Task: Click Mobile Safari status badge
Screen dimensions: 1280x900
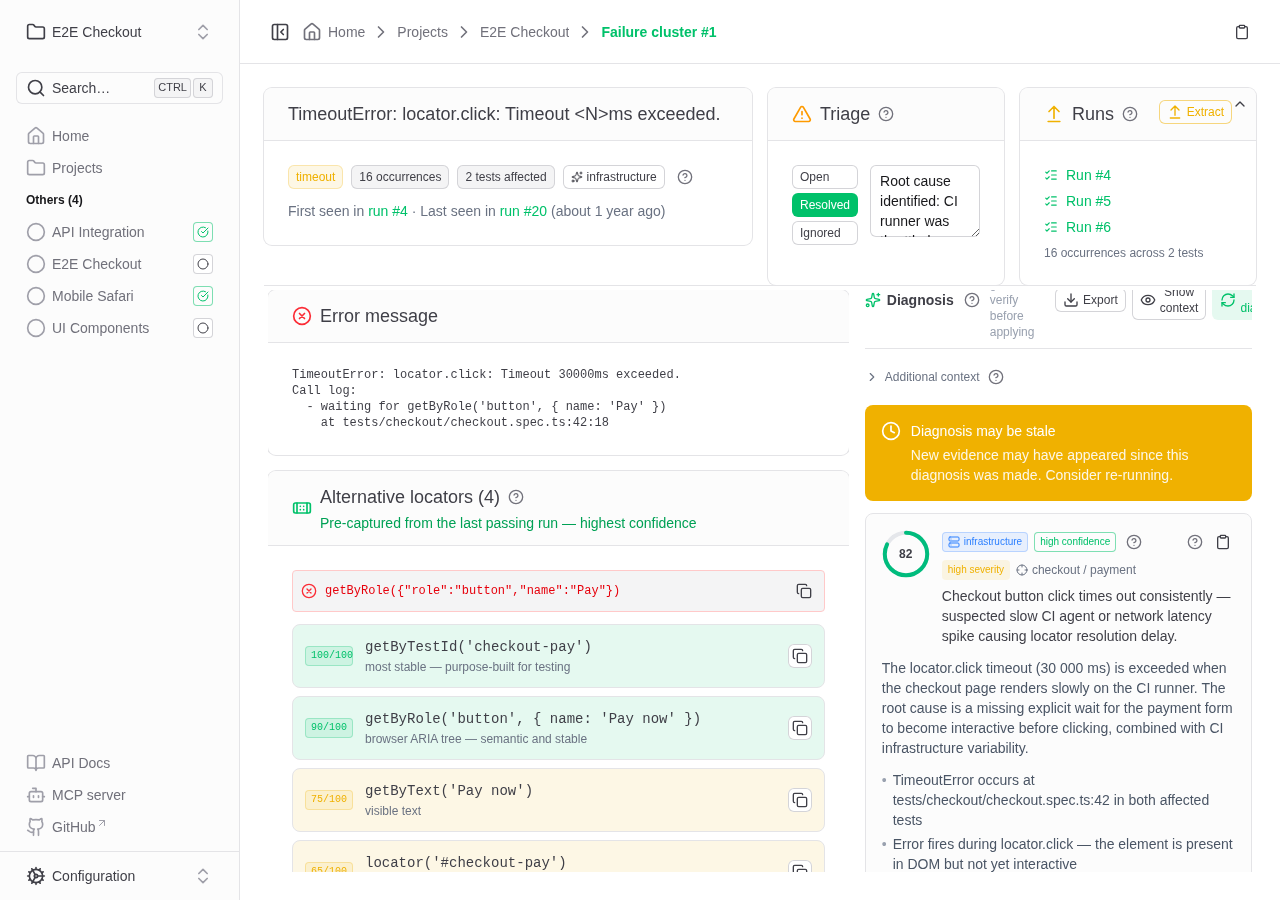Action: pos(203,296)
